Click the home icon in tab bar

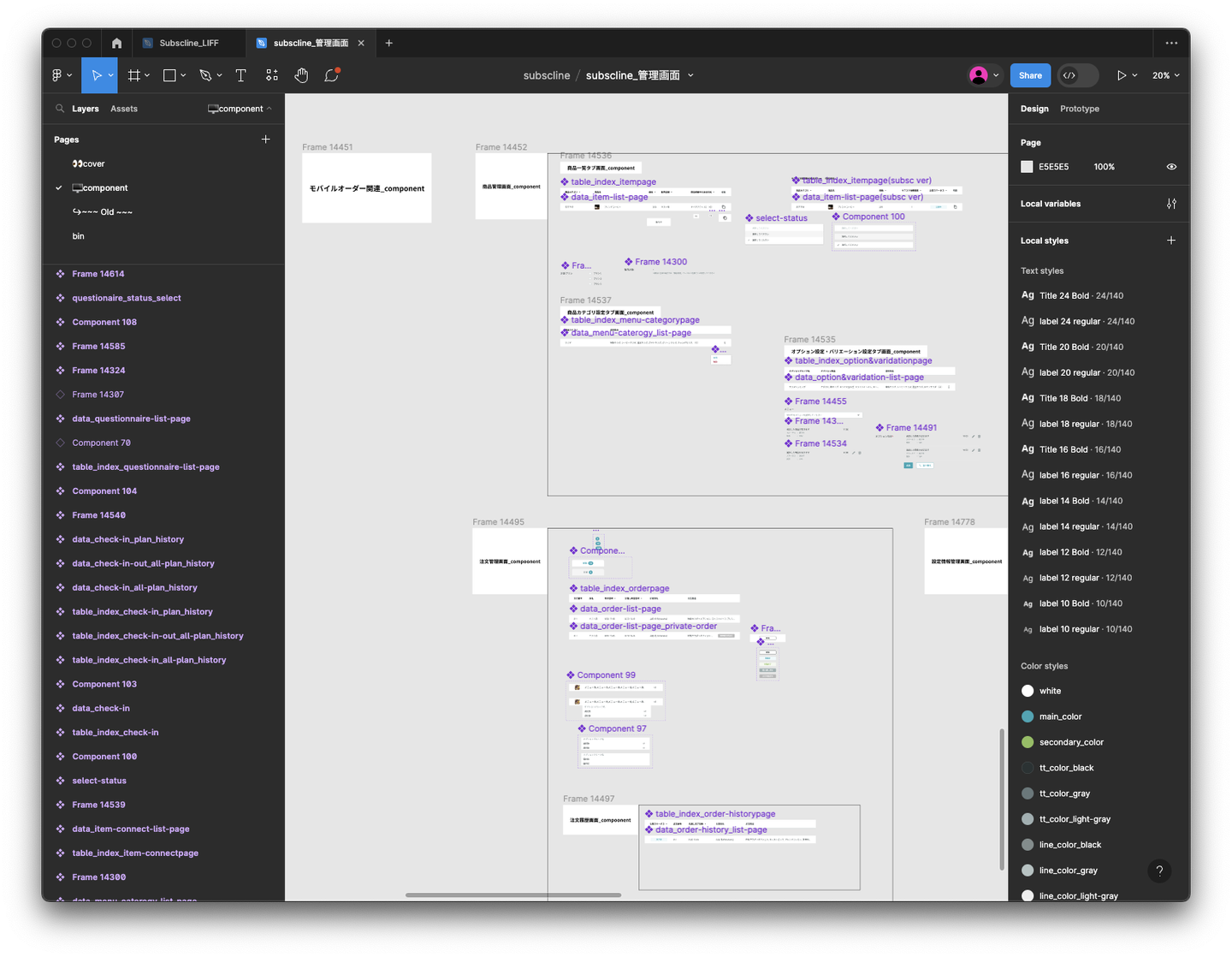coord(116,43)
